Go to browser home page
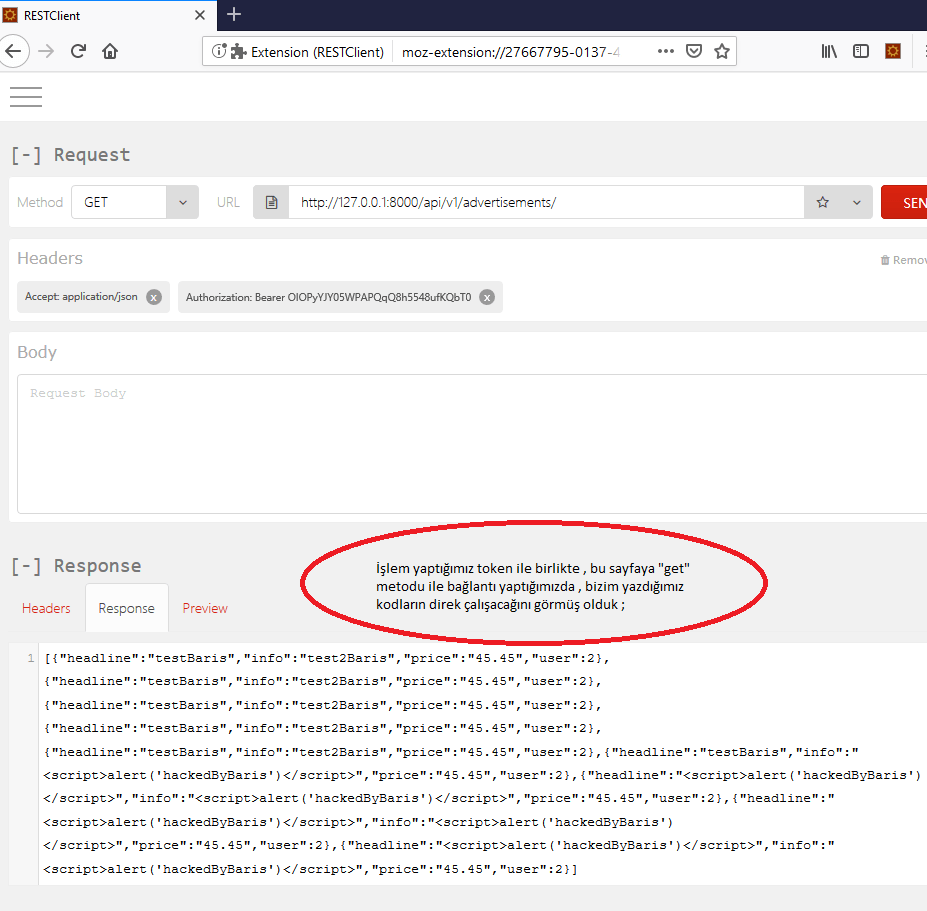This screenshot has height=911, width=927. (110, 52)
